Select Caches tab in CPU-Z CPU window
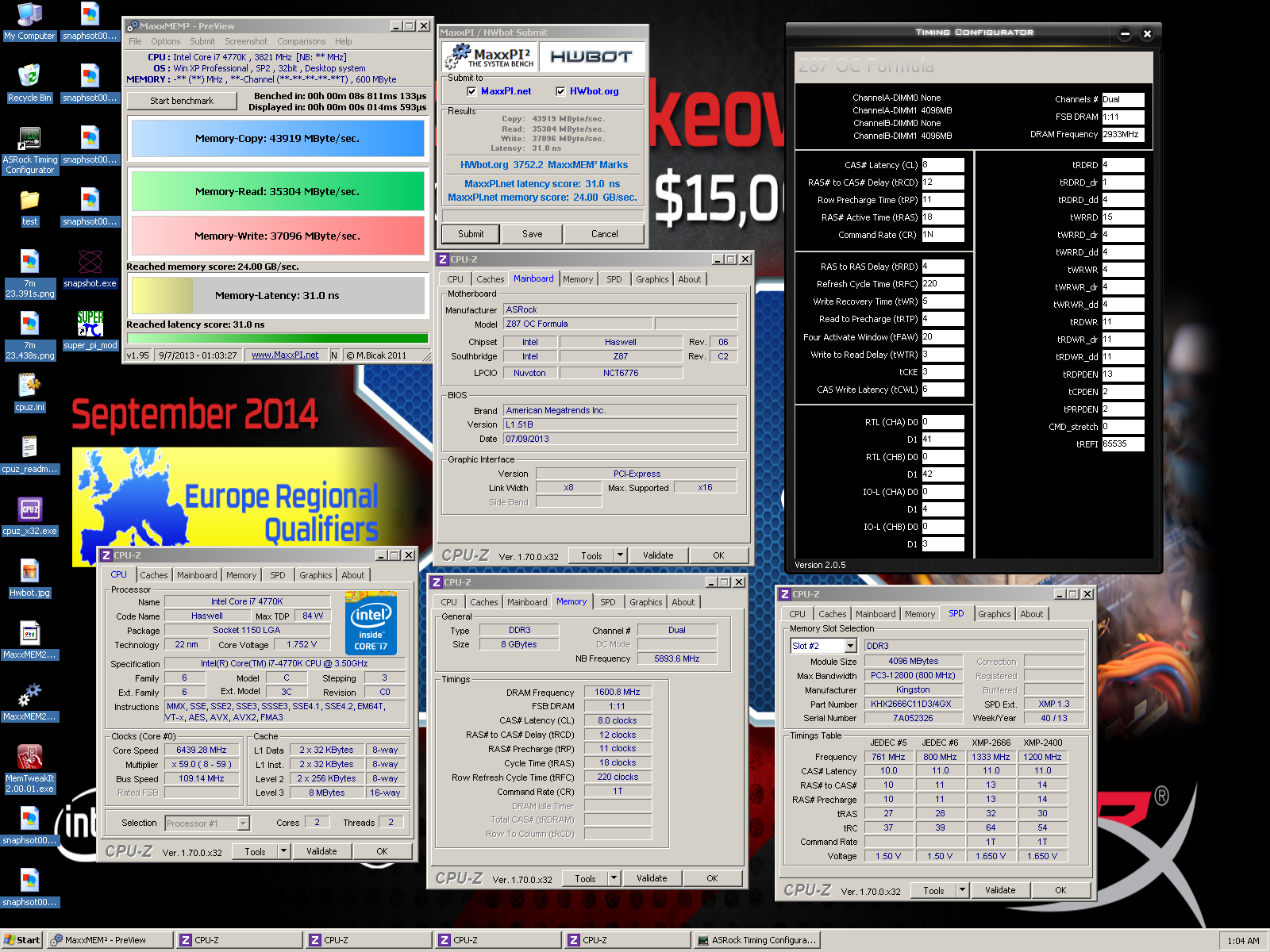The image size is (1270, 952). (154, 575)
